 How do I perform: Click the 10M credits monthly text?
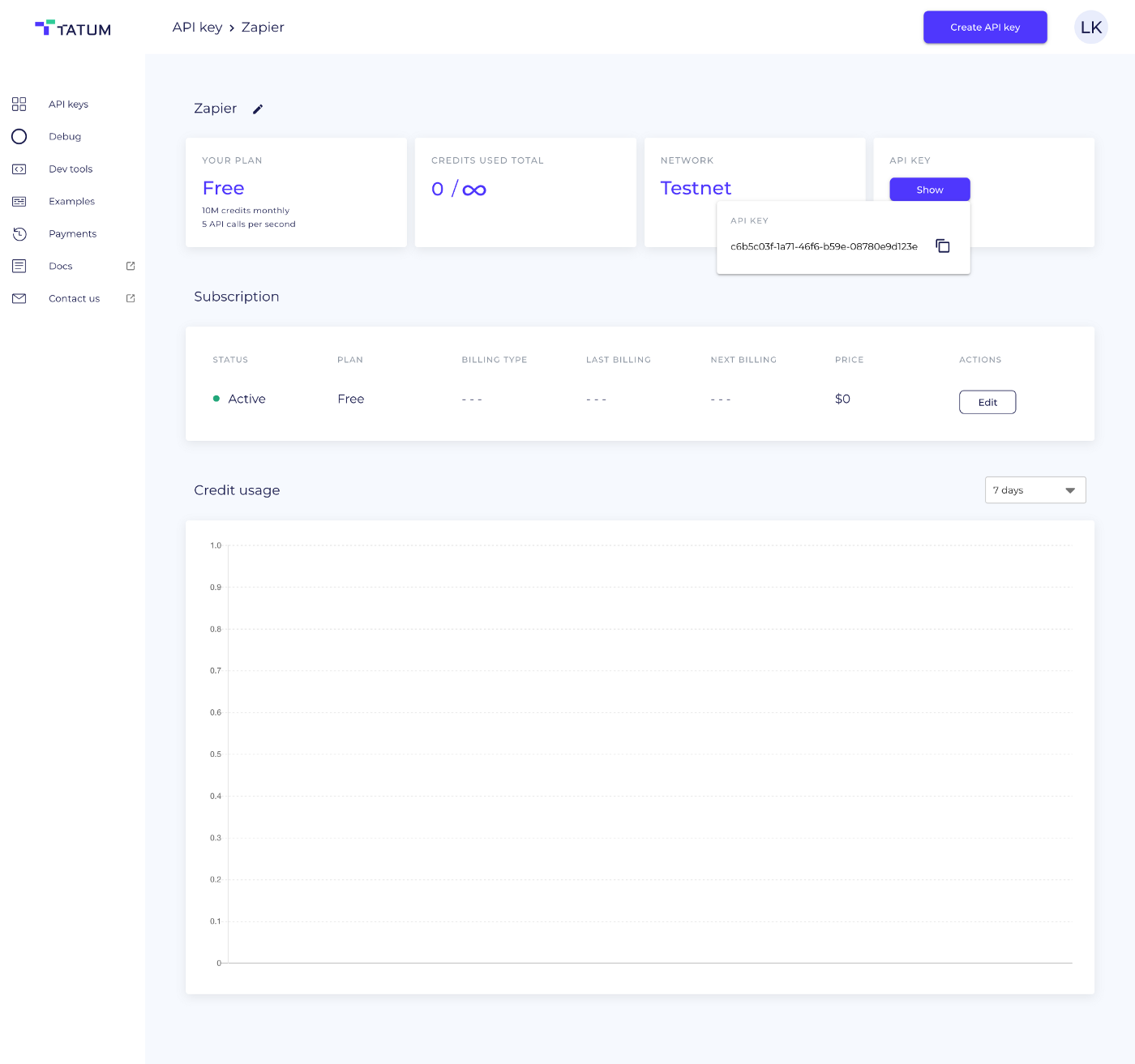click(x=246, y=211)
